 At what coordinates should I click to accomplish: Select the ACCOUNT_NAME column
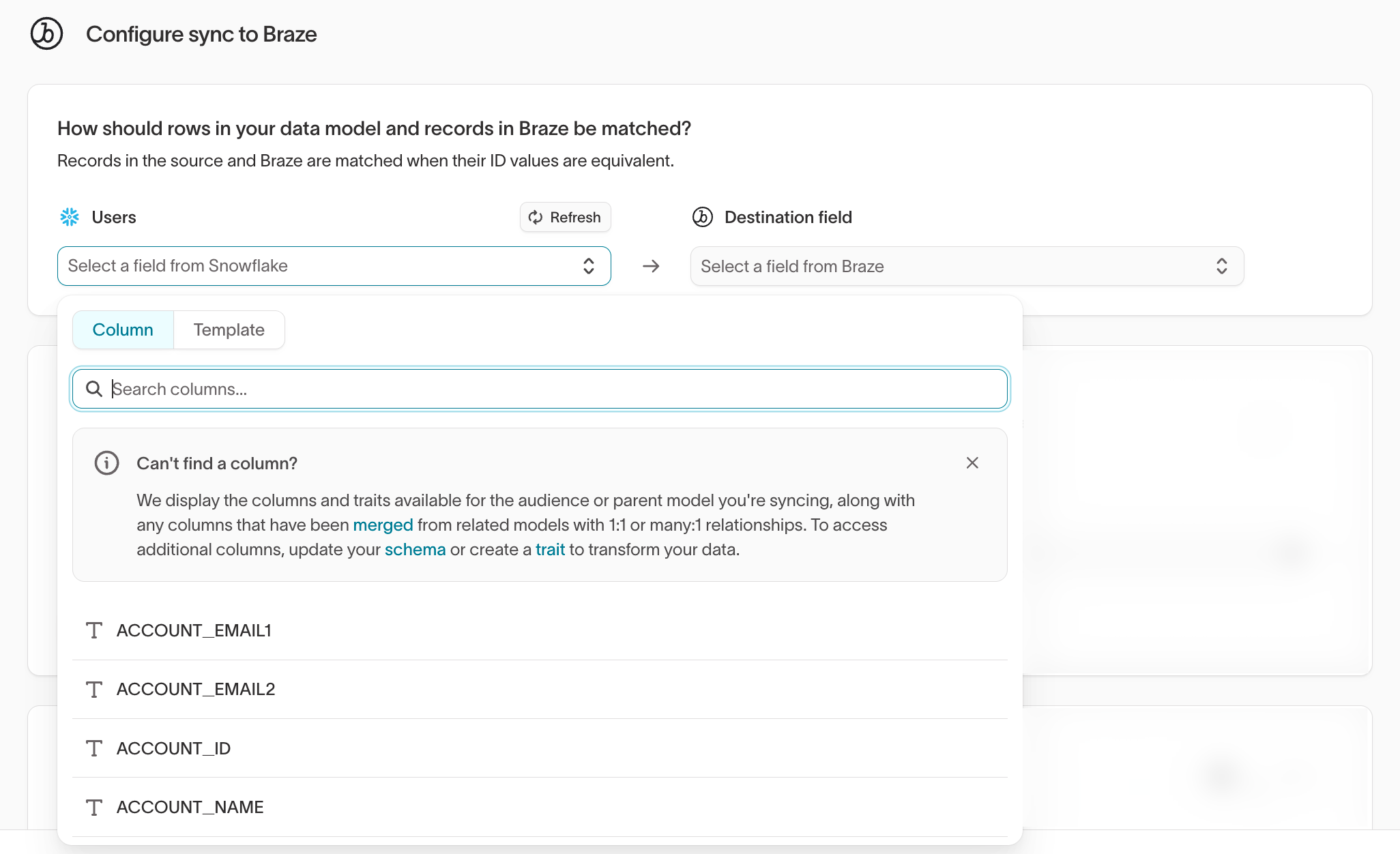click(x=540, y=808)
